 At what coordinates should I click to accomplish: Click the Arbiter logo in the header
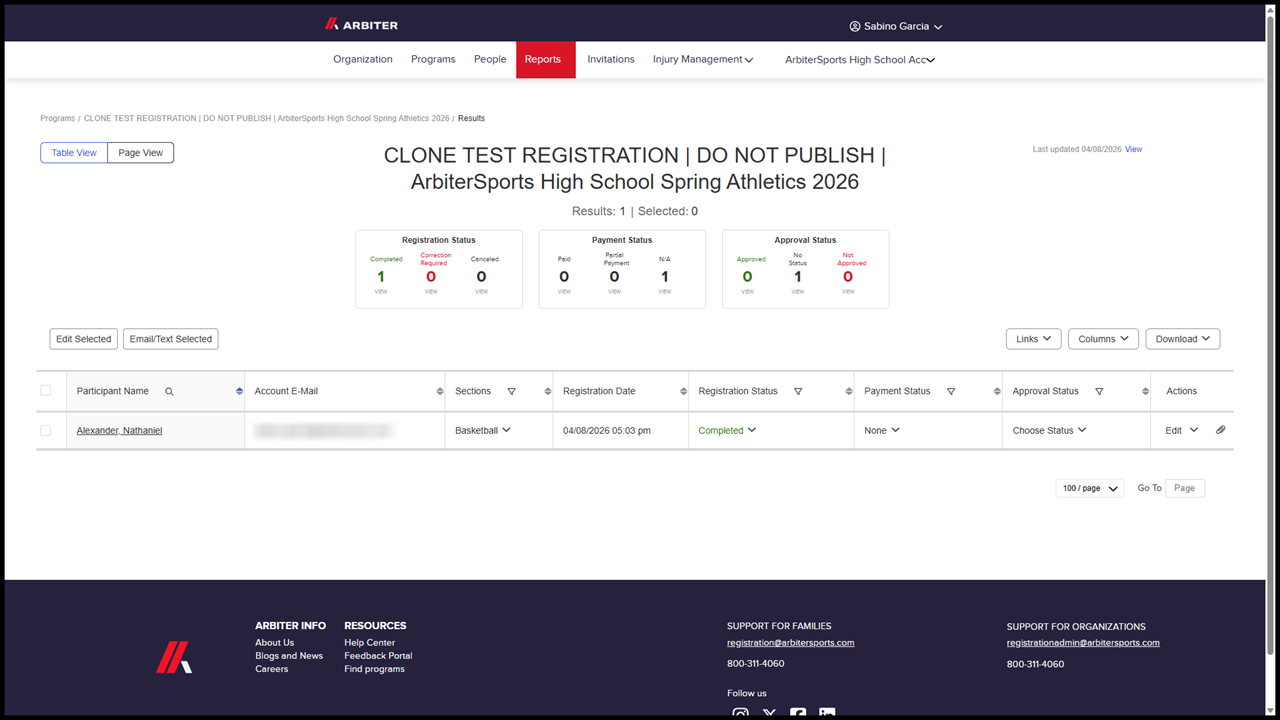[361, 25]
